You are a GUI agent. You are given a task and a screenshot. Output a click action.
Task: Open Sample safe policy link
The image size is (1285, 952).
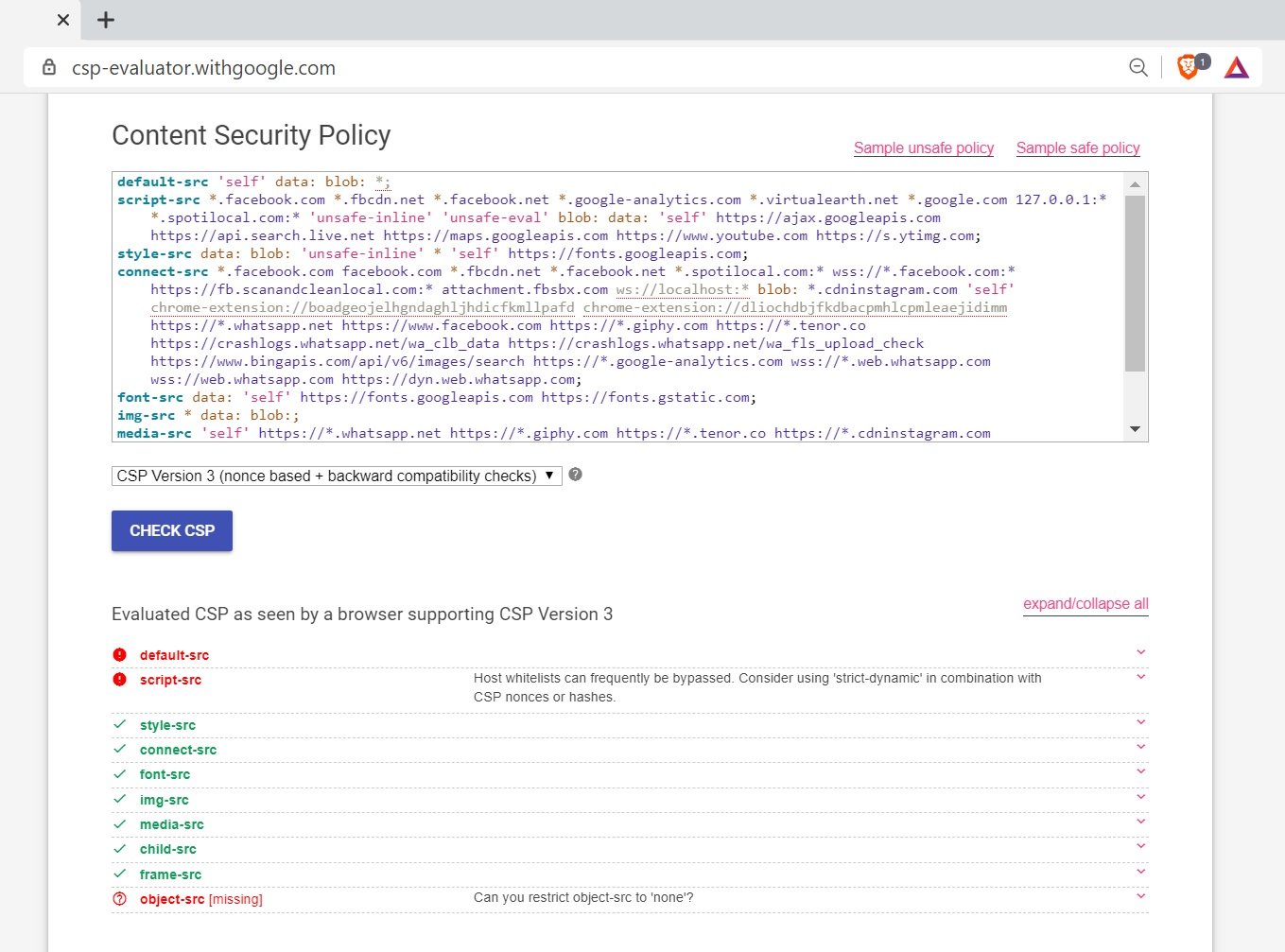point(1078,148)
